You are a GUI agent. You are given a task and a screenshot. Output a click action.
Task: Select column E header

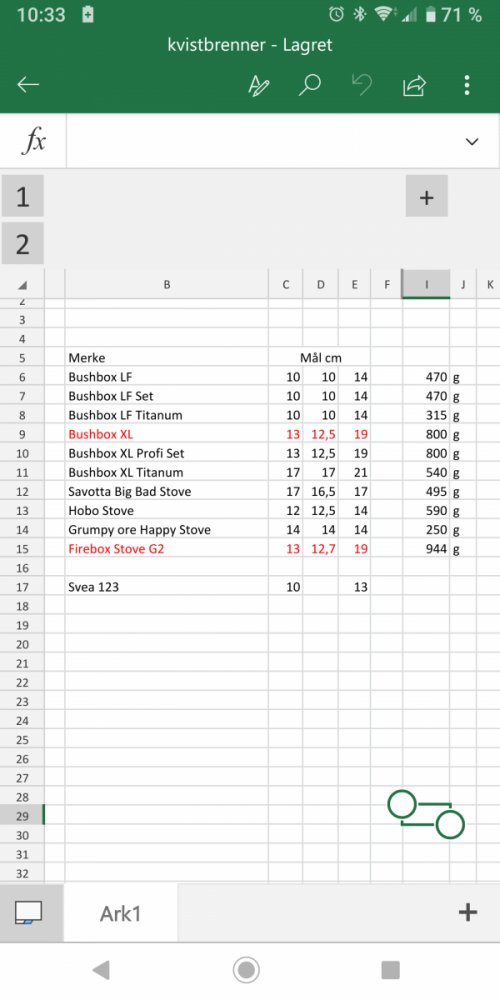point(354,284)
